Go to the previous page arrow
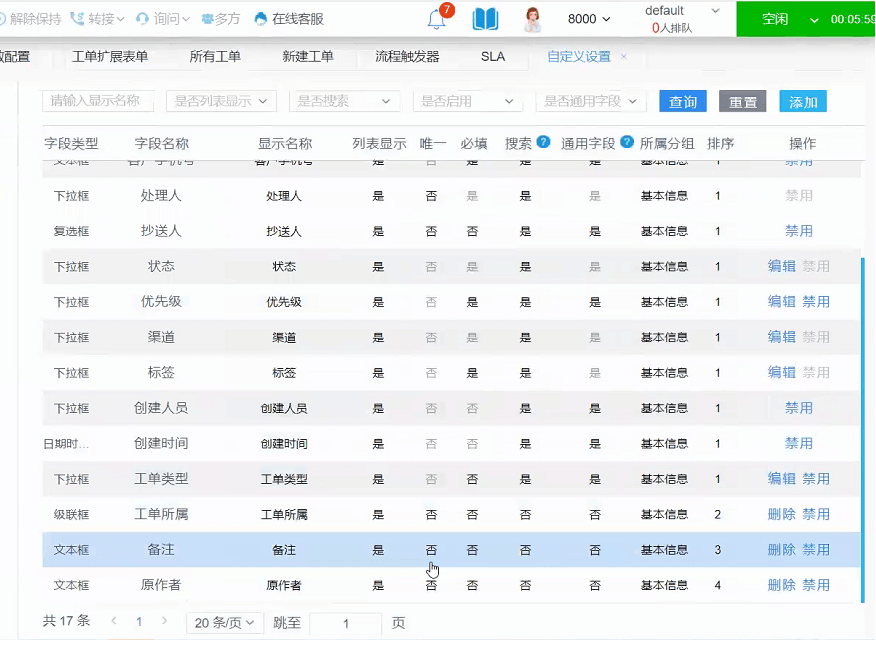876x646 pixels. click(114, 621)
